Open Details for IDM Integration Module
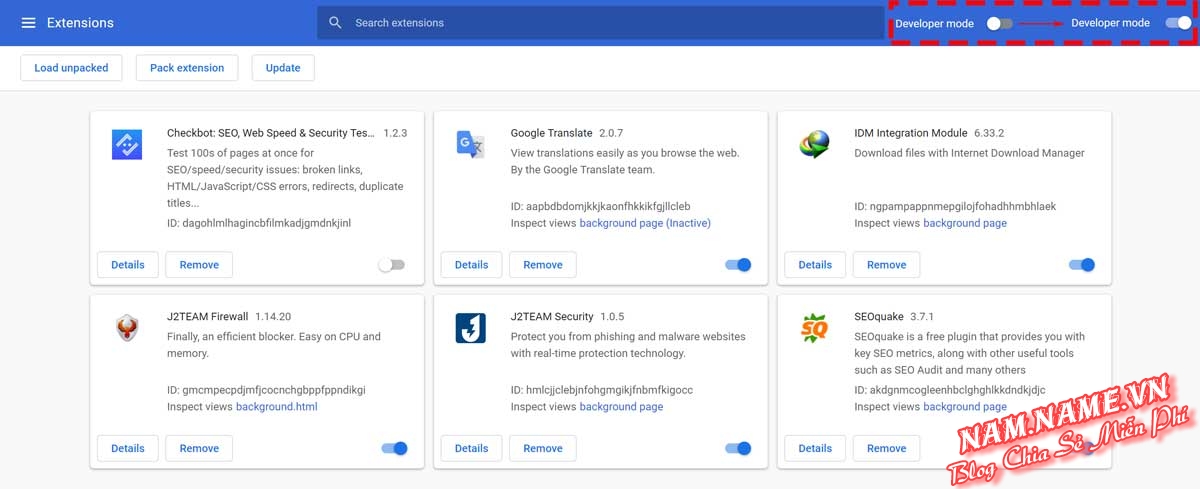The height and width of the screenshot is (489, 1200). coord(815,265)
